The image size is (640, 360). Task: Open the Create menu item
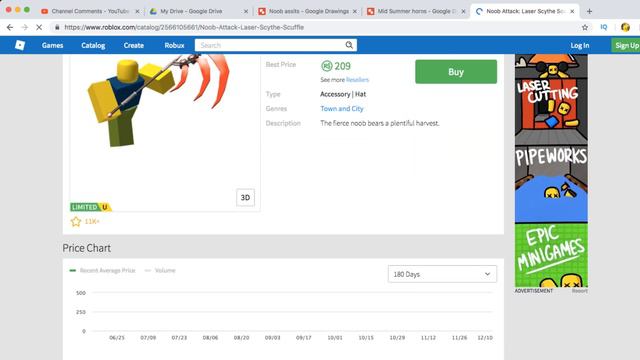click(134, 45)
